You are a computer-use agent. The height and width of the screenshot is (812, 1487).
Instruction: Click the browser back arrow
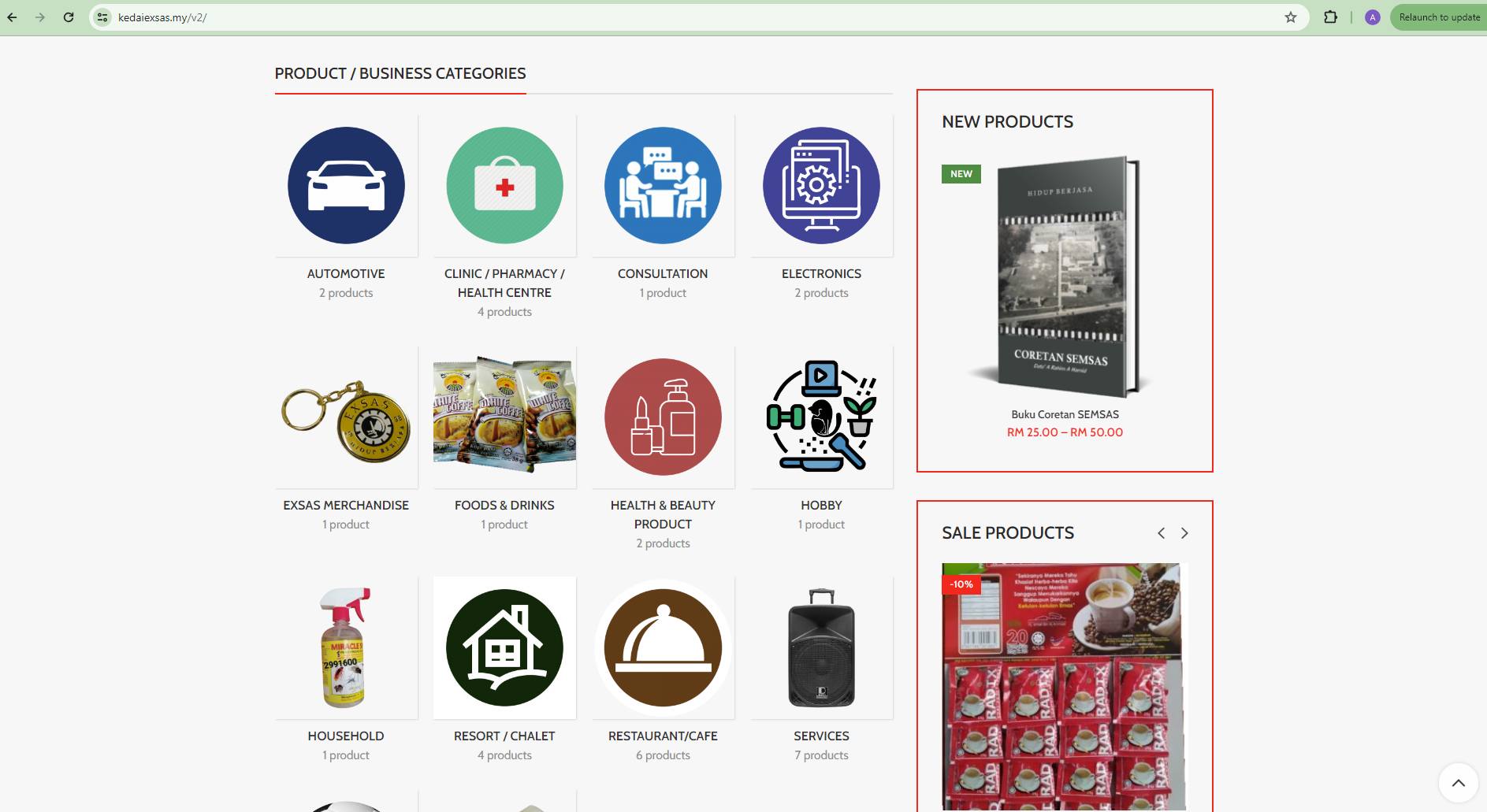coord(12,17)
